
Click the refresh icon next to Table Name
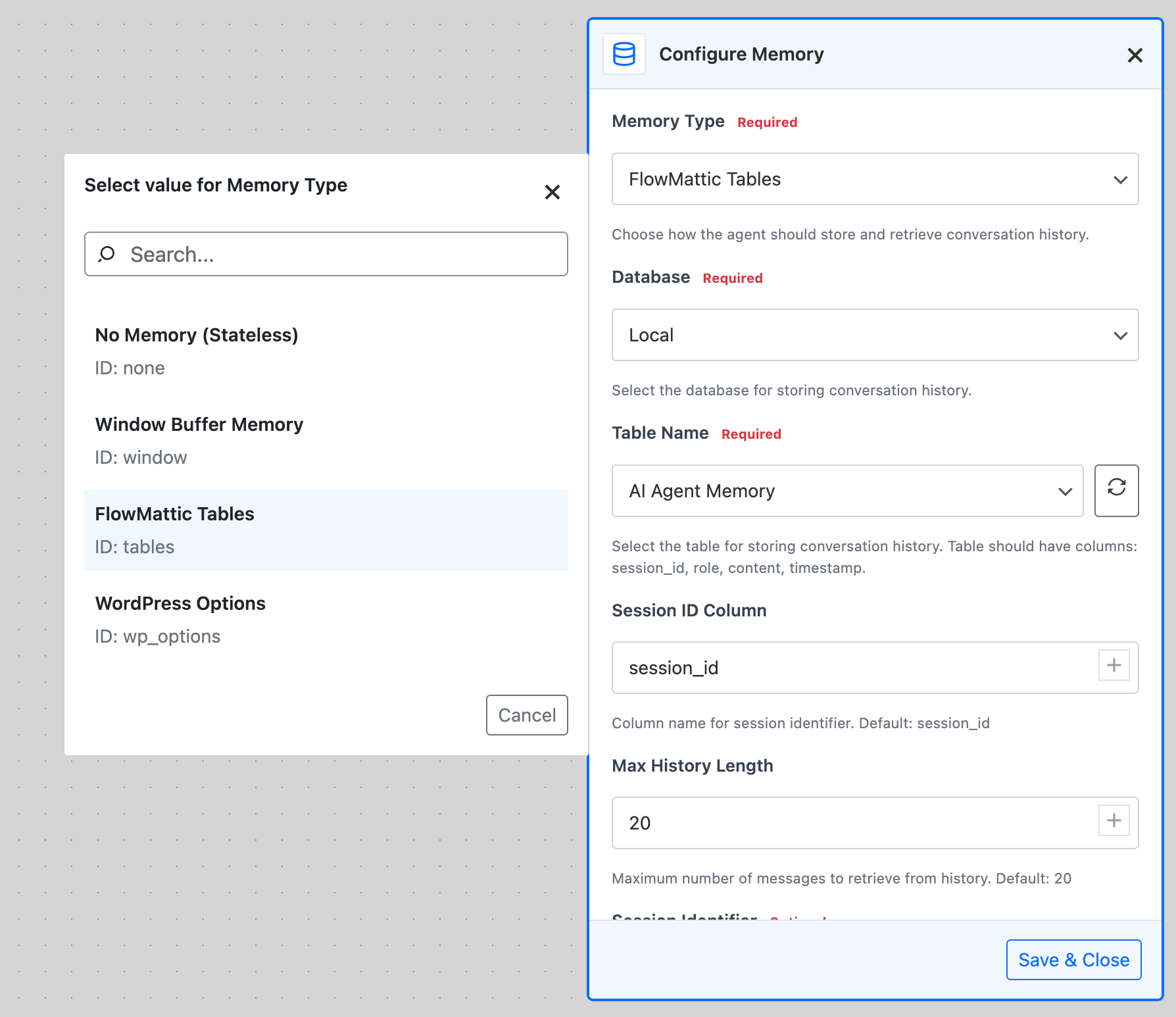coord(1116,490)
